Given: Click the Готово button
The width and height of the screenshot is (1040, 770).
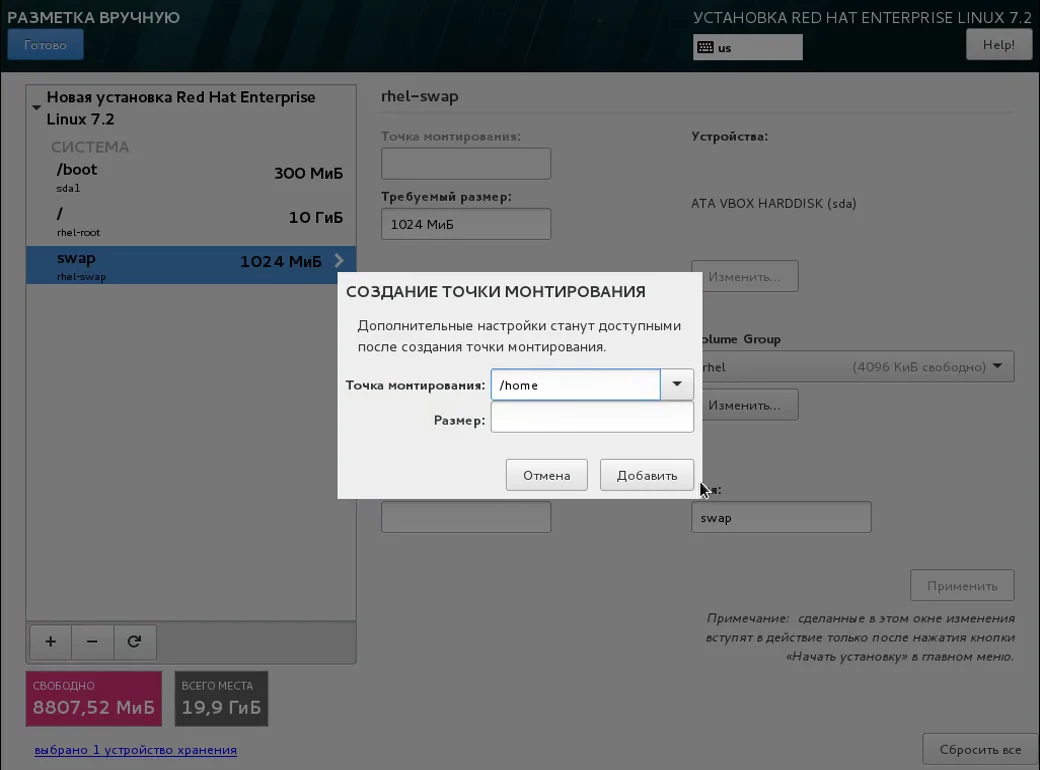Looking at the screenshot, I should coord(45,44).
